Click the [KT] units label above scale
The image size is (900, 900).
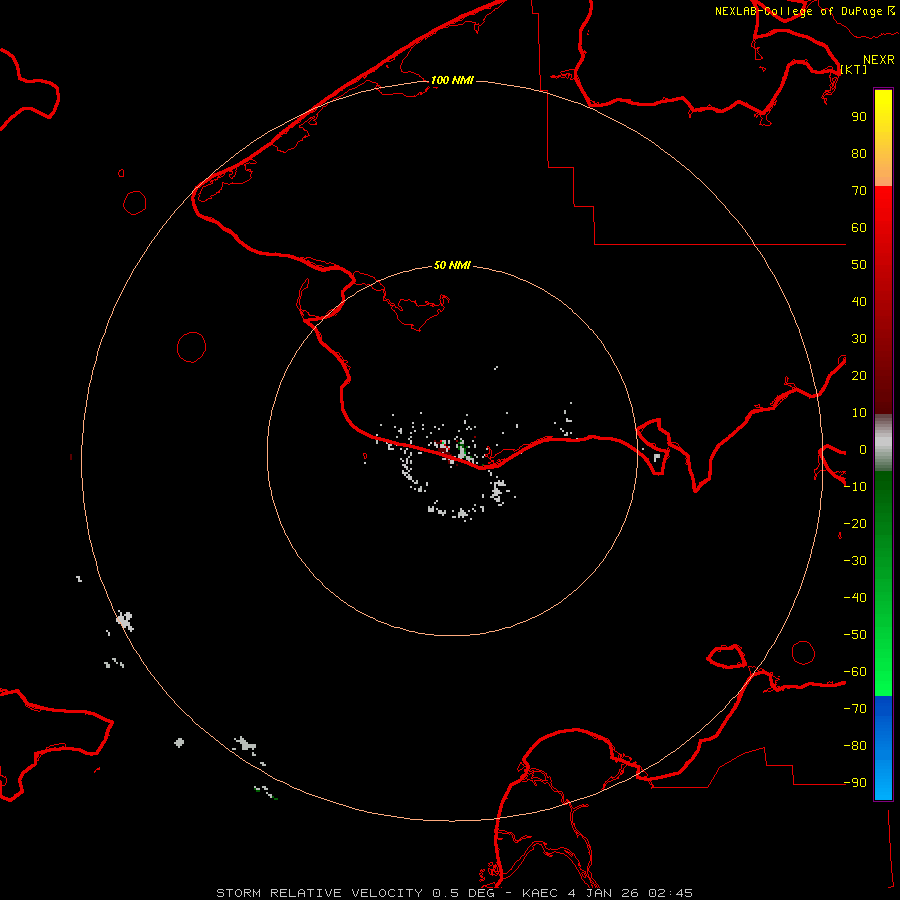pyautogui.click(x=854, y=69)
